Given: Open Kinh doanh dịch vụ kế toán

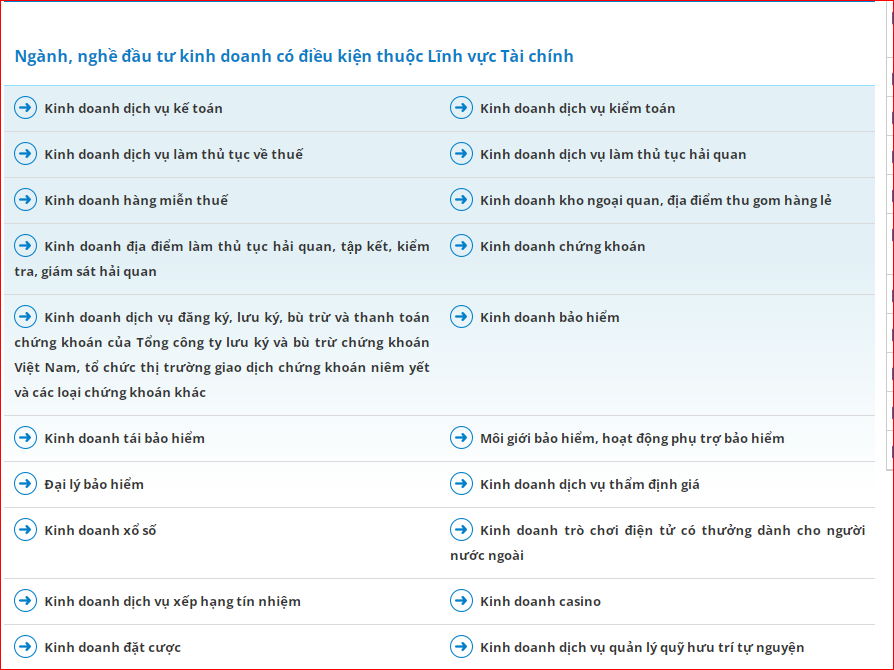Looking at the screenshot, I should tap(133, 108).
